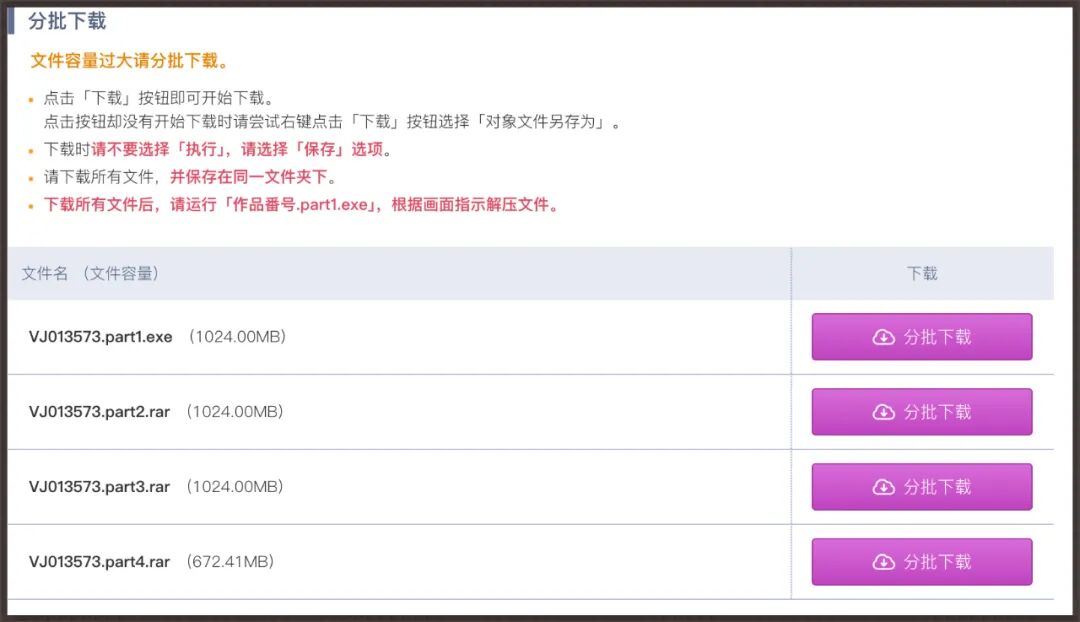1080x622 pixels.
Task: Click the orange 文件容量过大请分批下载 notice
Action: point(129,61)
